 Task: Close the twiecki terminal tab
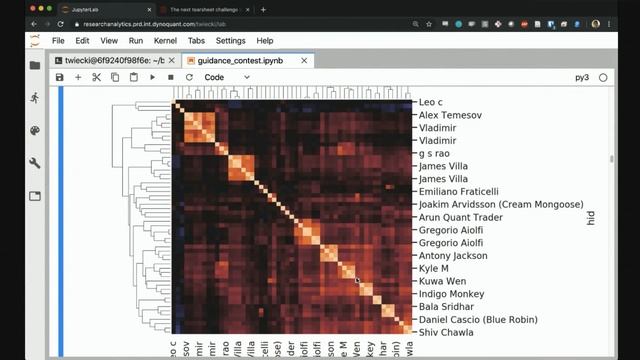[172, 60]
